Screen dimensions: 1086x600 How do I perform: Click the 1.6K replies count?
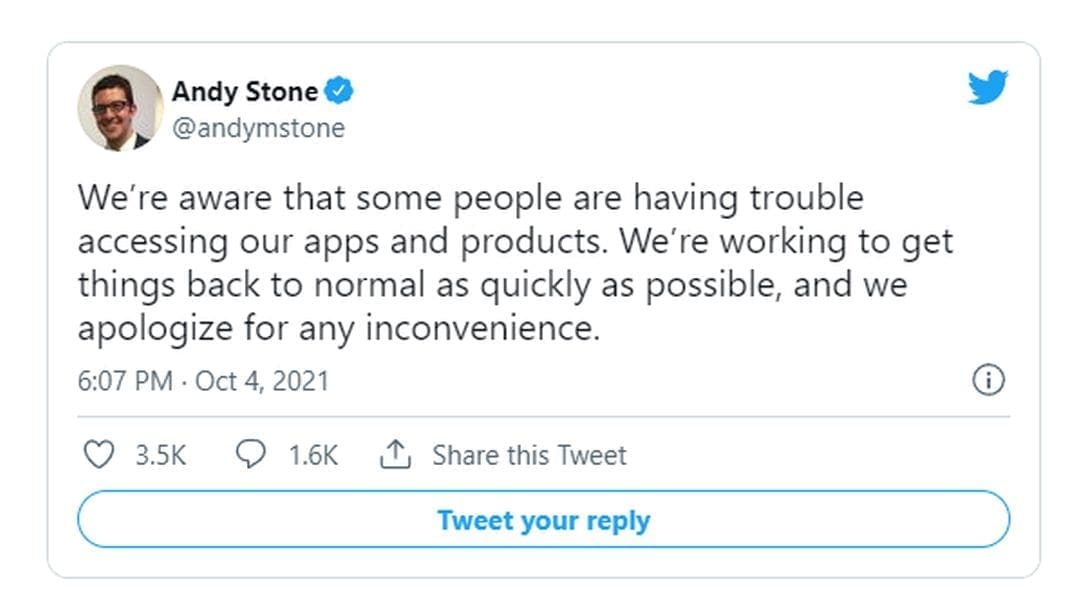[313, 455]
